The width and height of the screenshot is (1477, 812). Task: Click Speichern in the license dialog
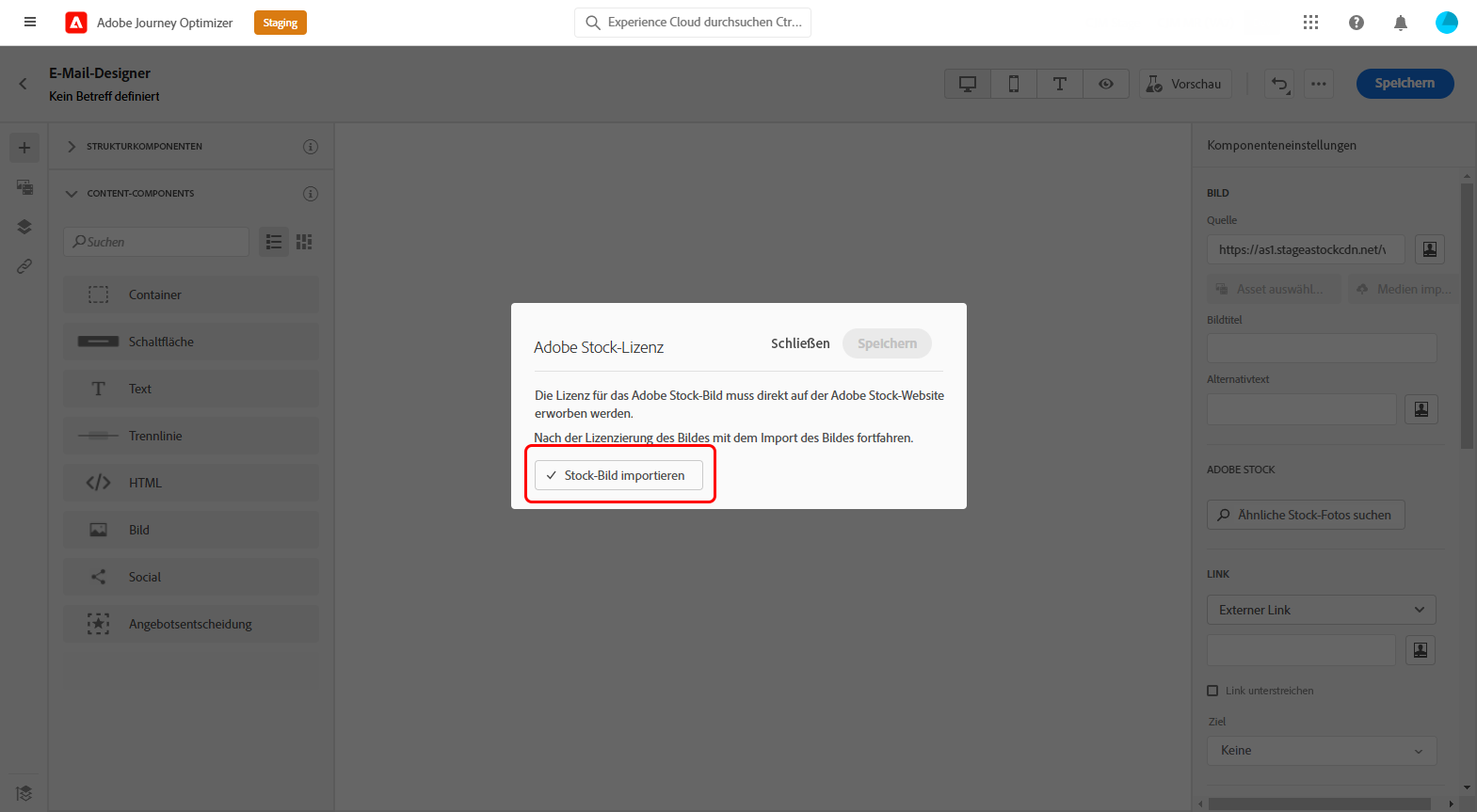click(x=887, y=343)
